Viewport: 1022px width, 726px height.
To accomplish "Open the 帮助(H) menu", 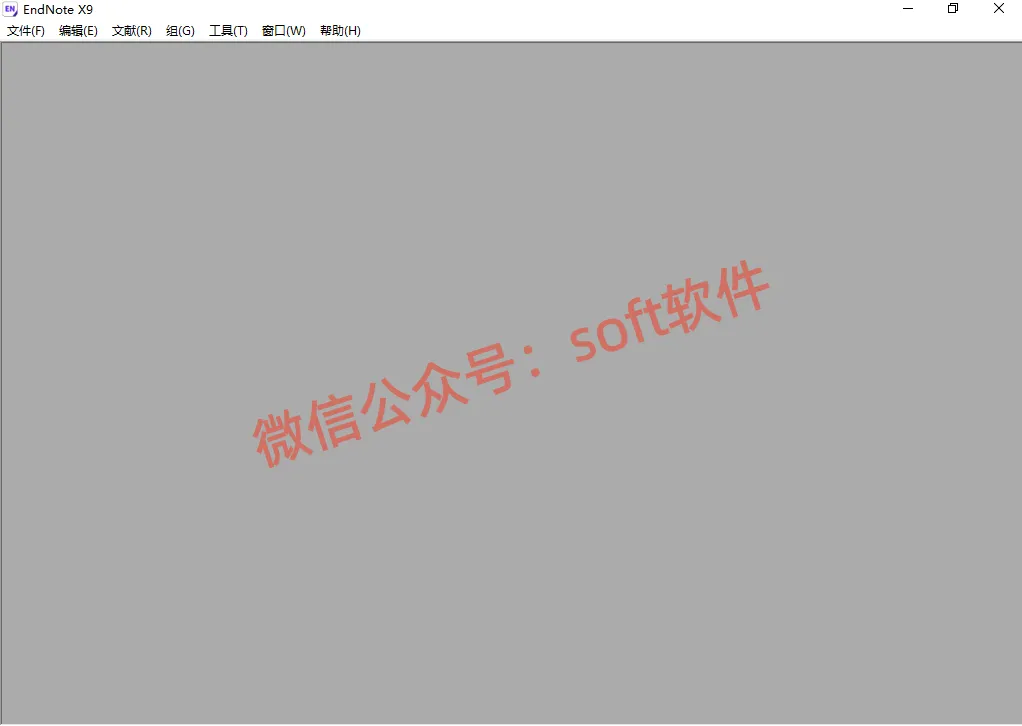I will pyautogui.click(x=340, y=31).
